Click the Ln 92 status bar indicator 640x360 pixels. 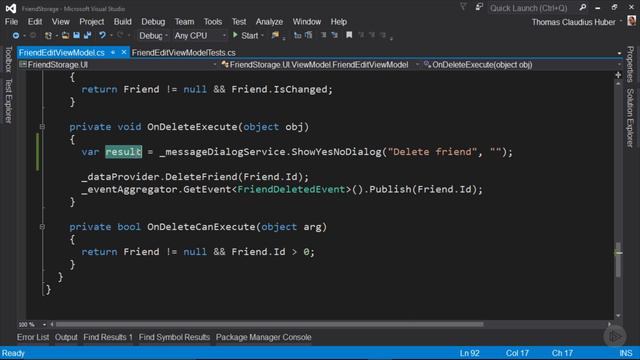click(469, 353)
